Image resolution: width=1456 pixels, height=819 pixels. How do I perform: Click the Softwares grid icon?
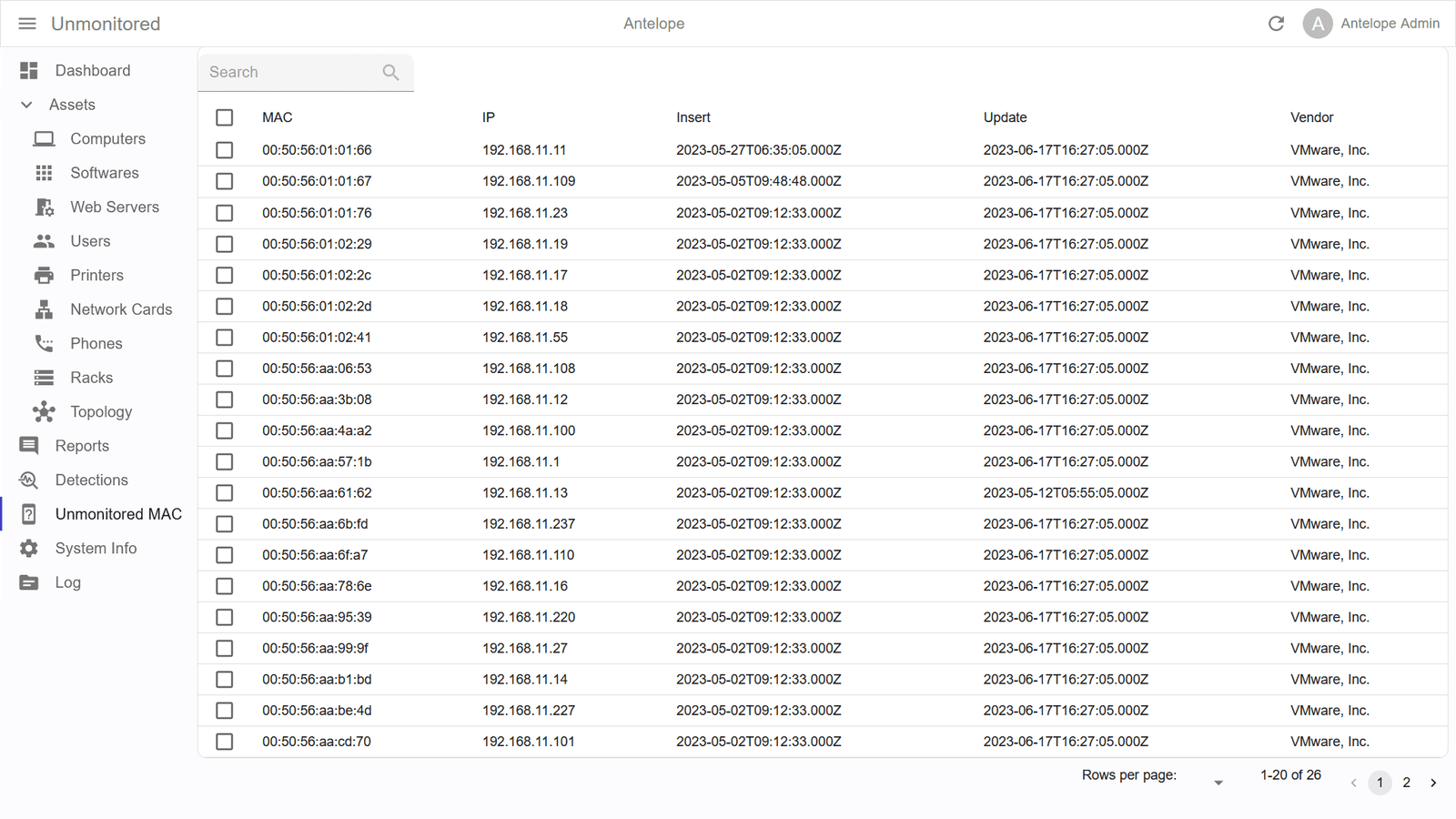point(44,173)
